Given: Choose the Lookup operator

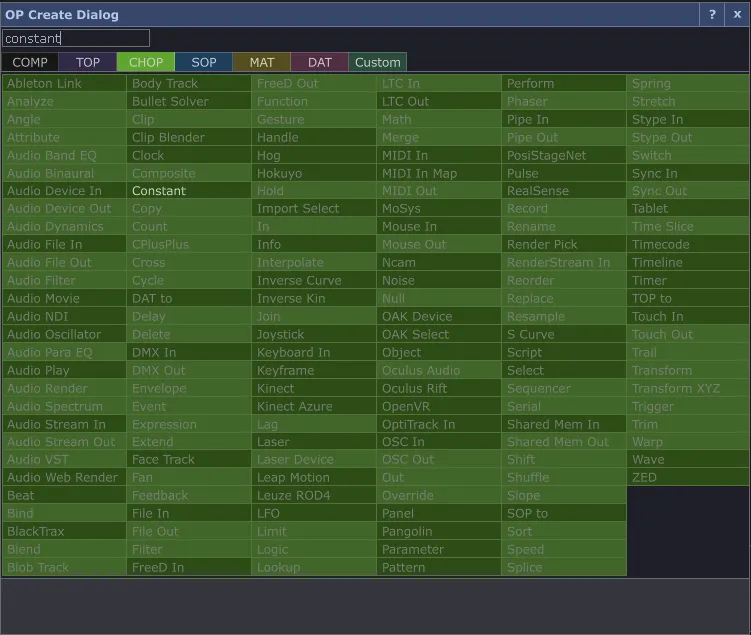Looking at the screenshot, I should [x=314, y=567].
